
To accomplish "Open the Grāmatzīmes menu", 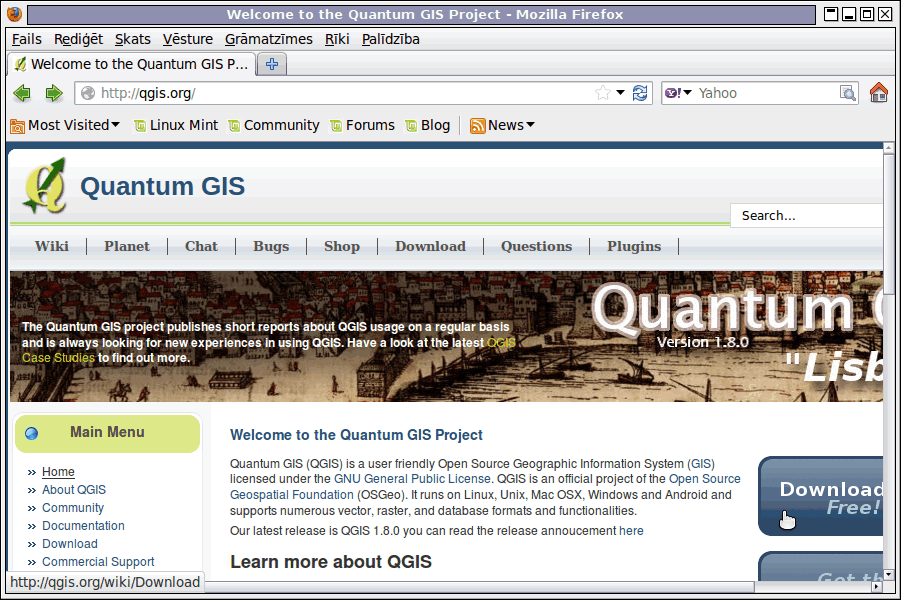I will tap(269, 39).
